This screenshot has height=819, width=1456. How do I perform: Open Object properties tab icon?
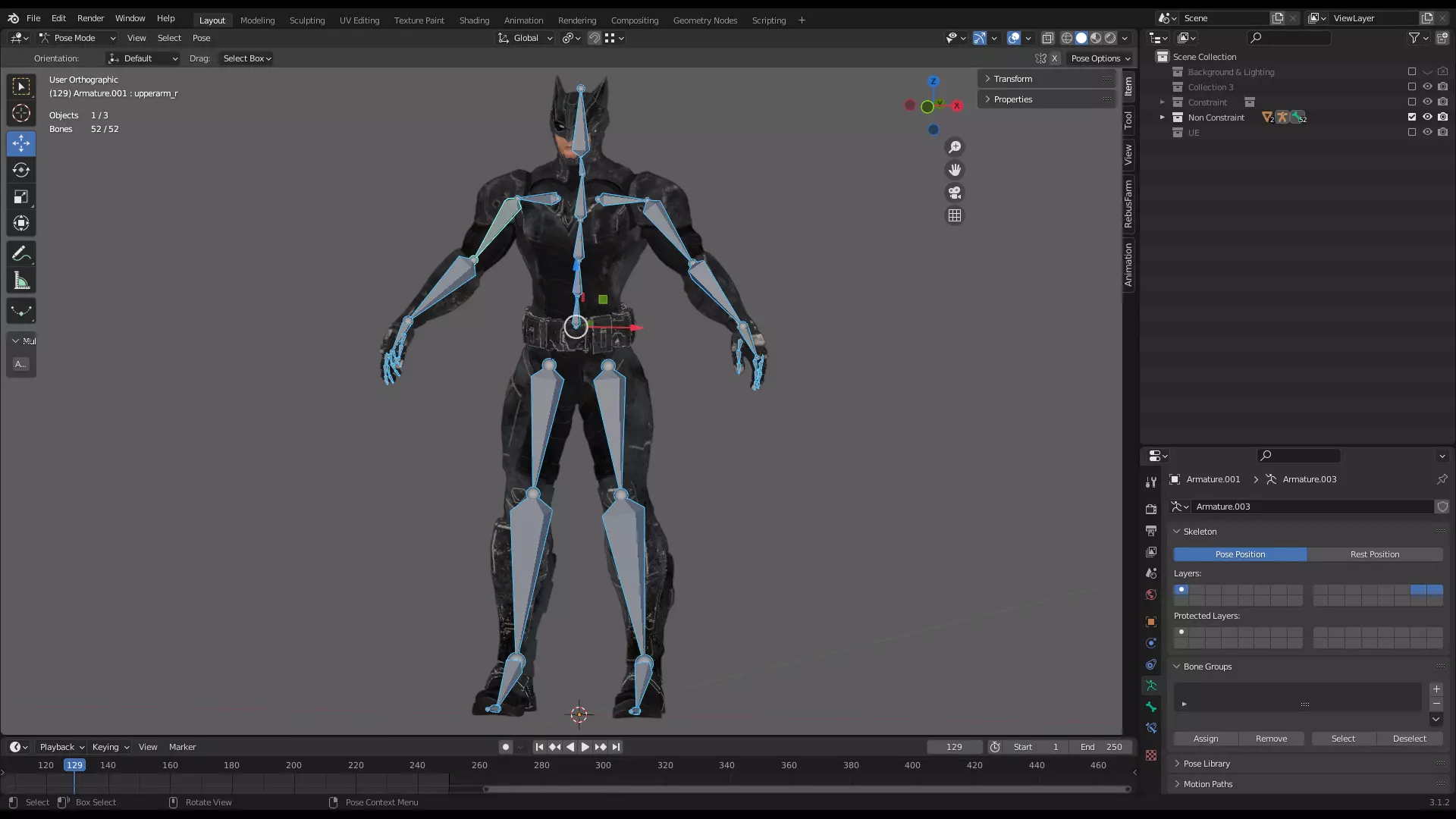[x=1151, y=622]
